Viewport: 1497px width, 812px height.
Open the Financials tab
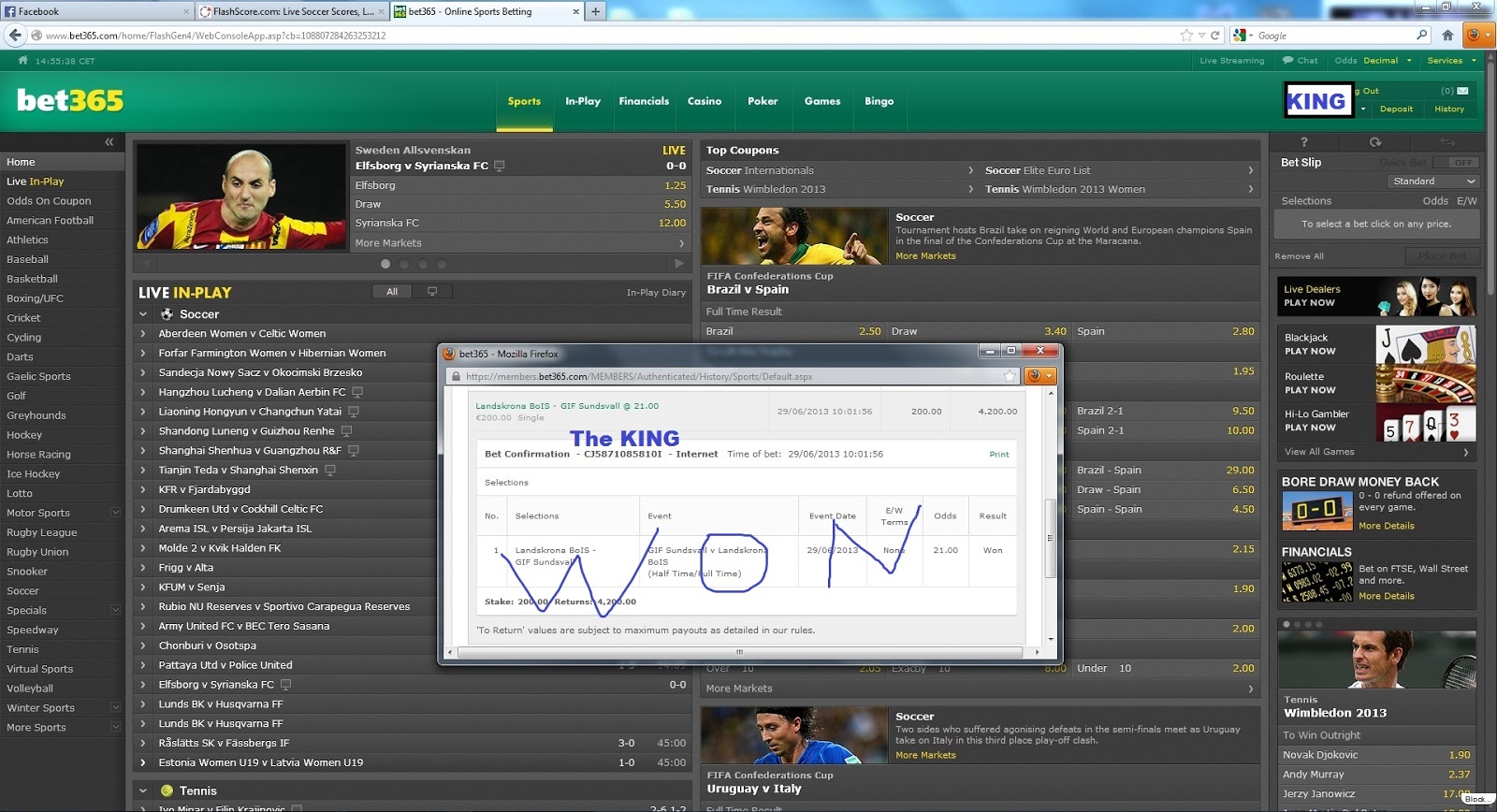pos(644,101)
